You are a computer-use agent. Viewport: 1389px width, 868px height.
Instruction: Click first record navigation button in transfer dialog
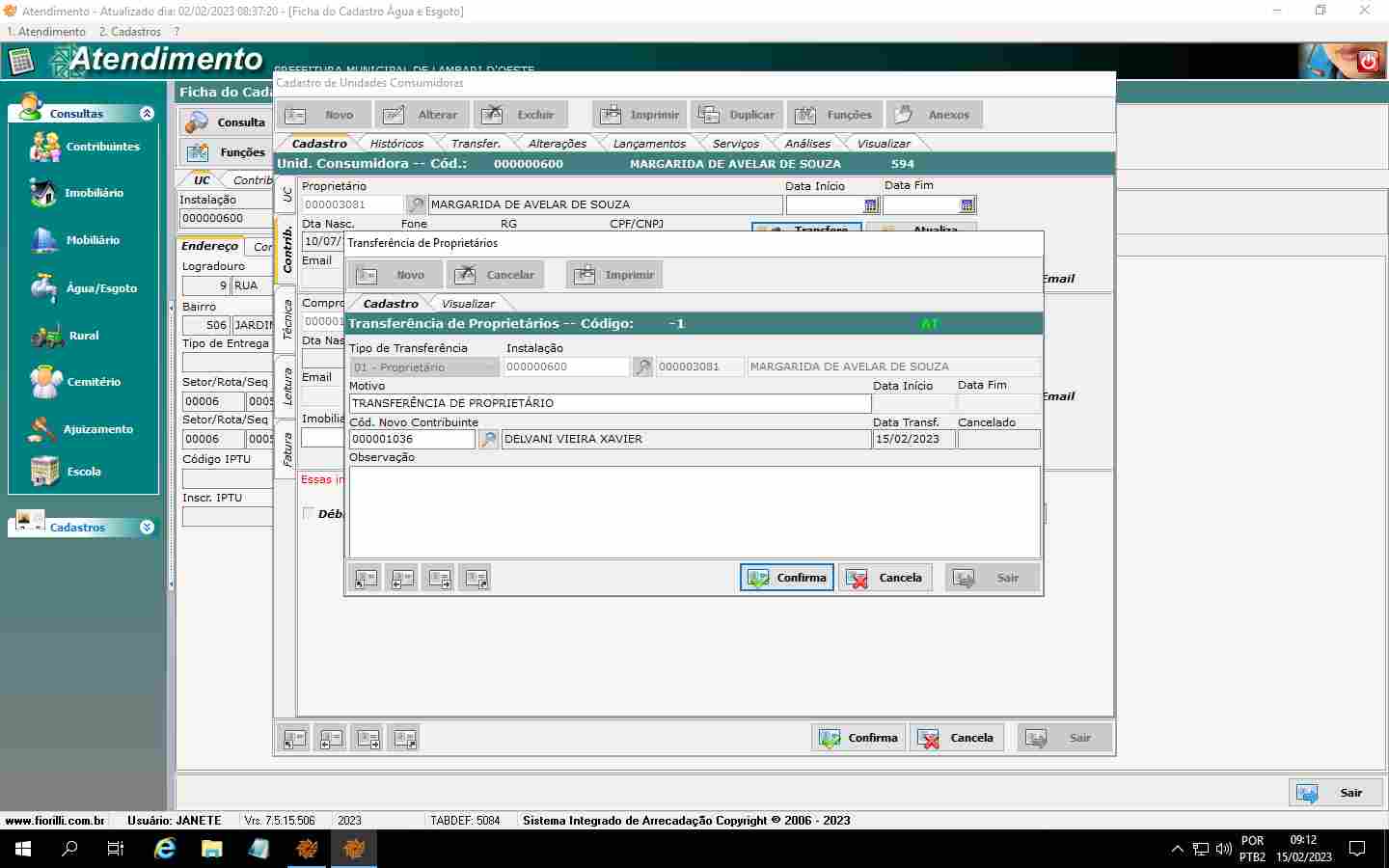click(366, 579)
